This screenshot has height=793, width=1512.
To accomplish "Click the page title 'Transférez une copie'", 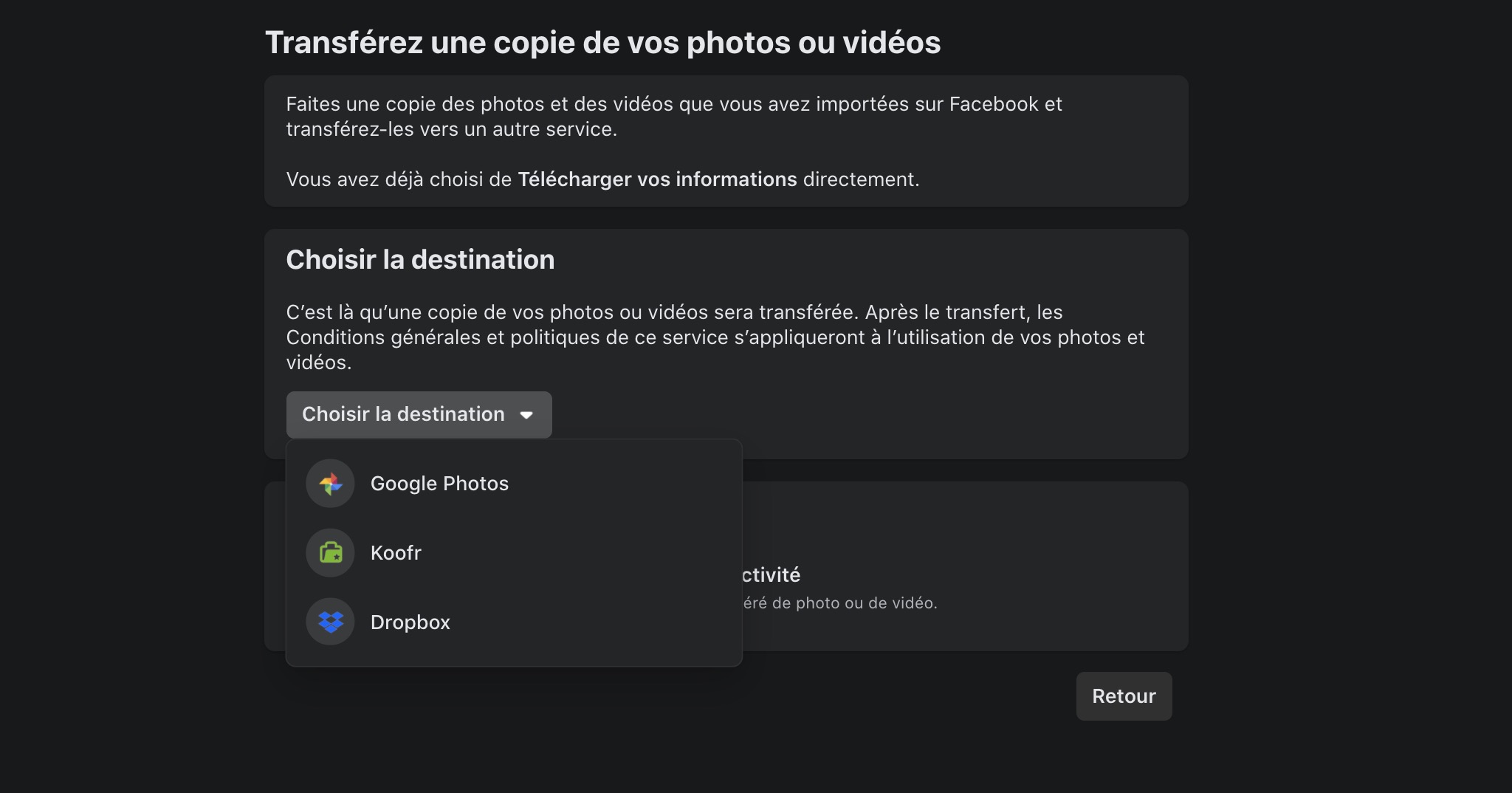I will 602,43.
